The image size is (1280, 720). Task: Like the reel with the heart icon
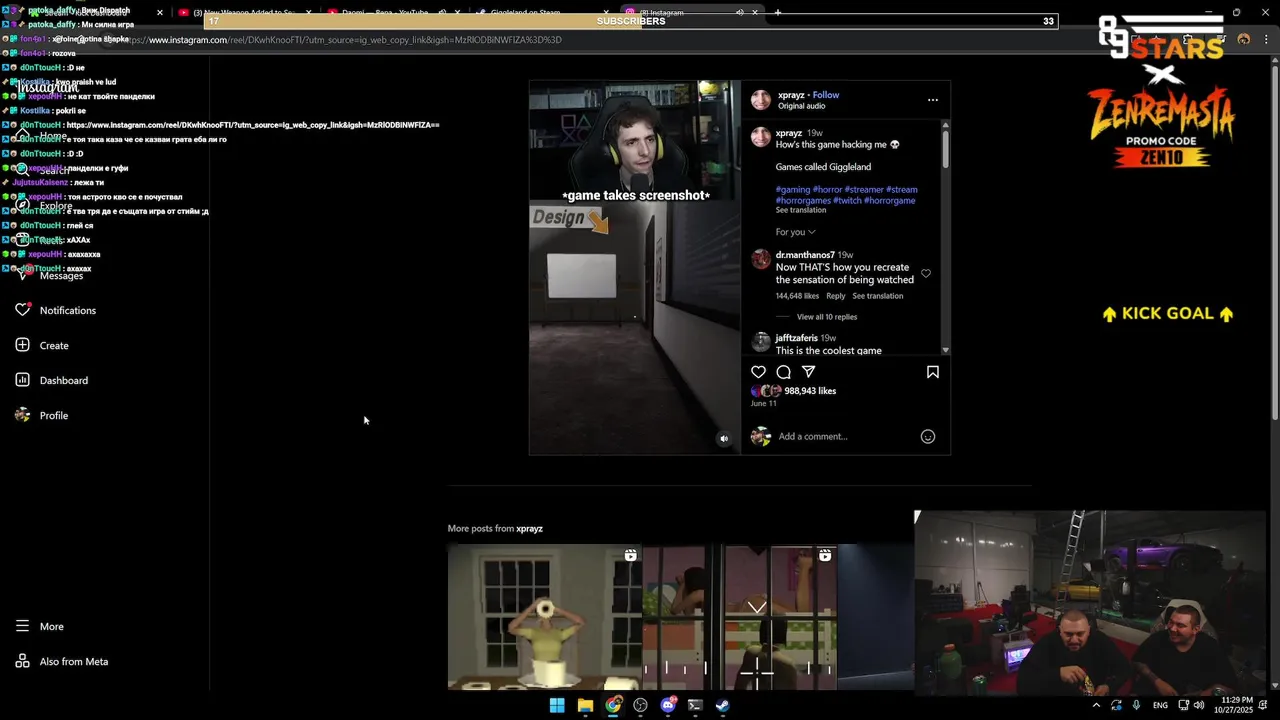pyautogui.click(x=759, y=372)
